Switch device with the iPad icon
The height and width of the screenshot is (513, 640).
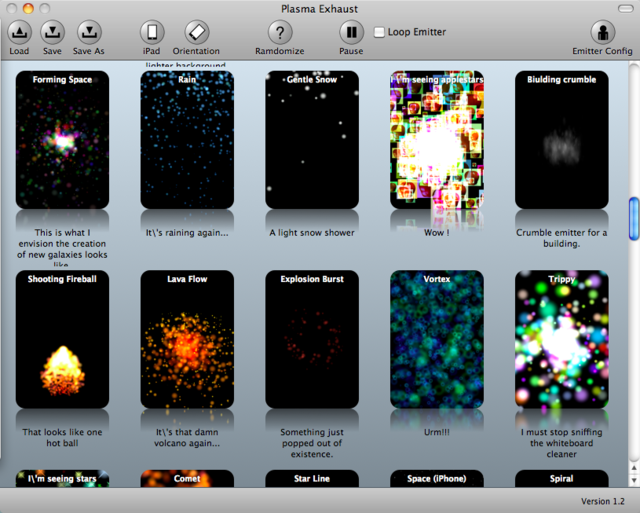click(152, 32)
